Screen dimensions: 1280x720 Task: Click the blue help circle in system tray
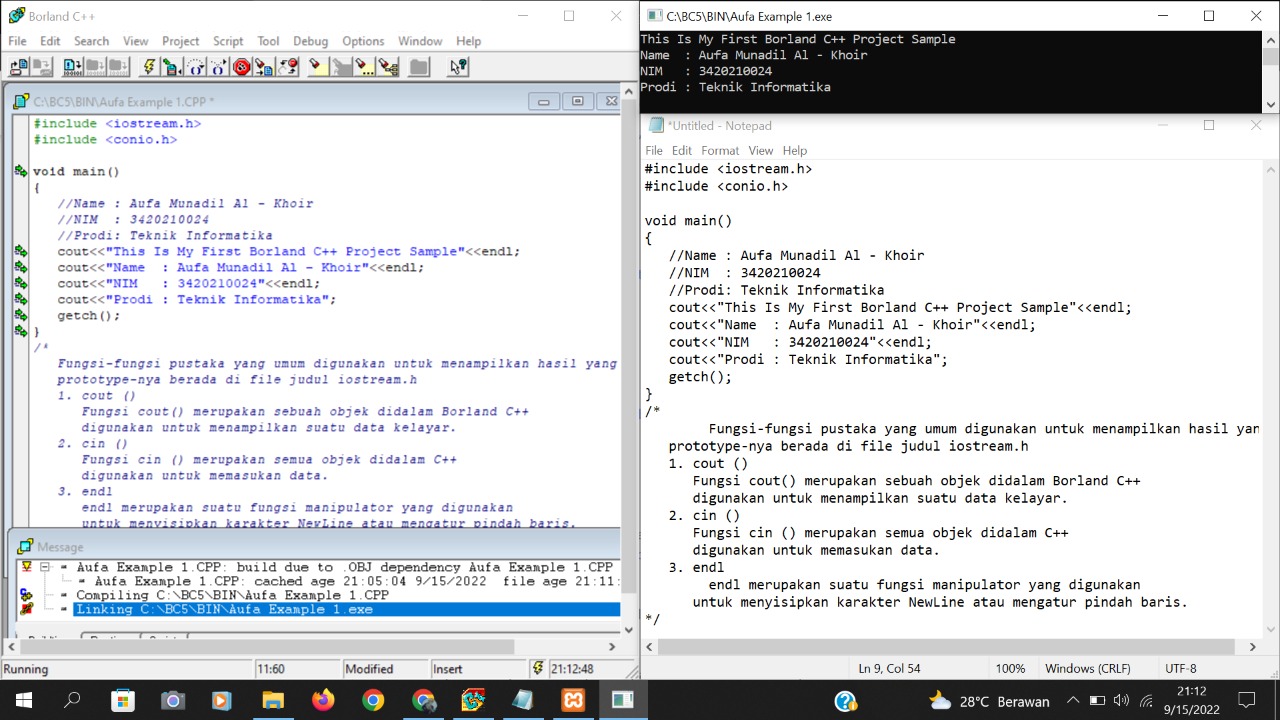845,701
